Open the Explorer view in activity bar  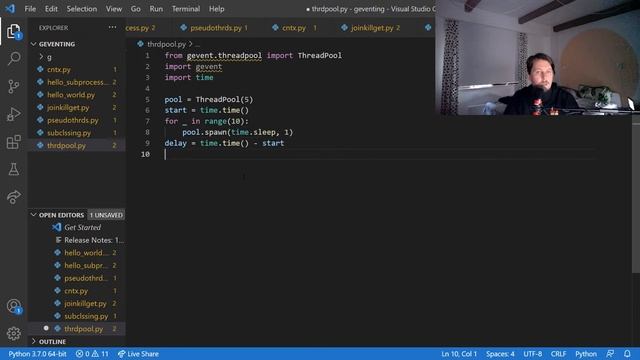(13, 31)
